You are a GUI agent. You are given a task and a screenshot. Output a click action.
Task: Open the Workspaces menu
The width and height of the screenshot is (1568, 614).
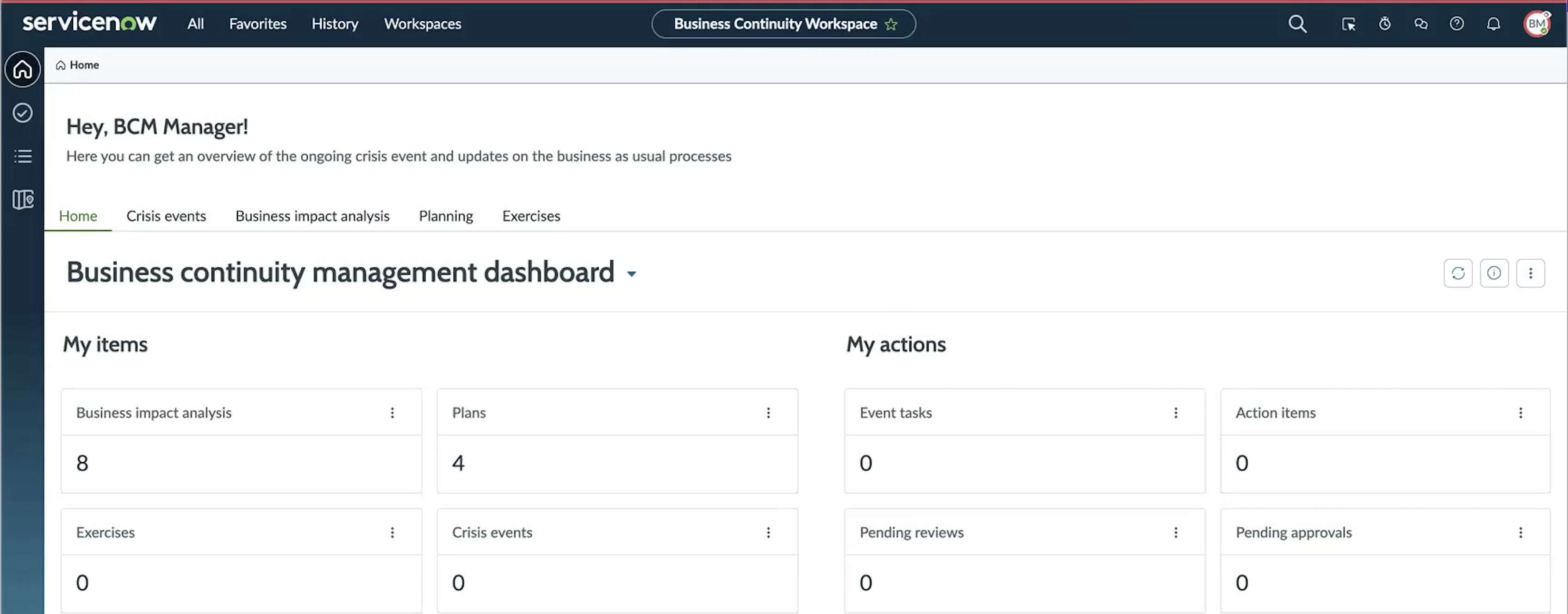click(423, 24)
